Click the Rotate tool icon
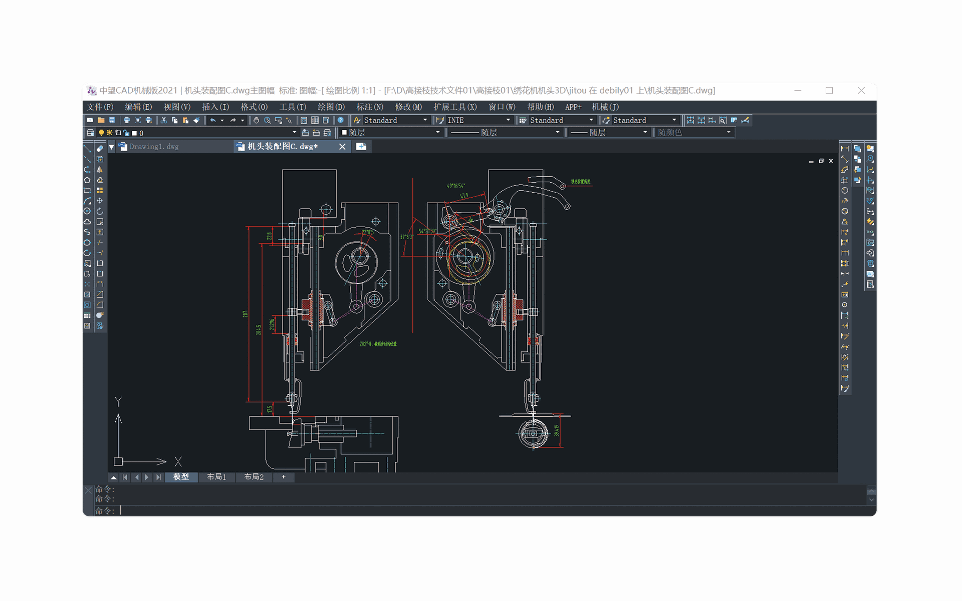This screenshot has width=962, height=601. point(100,211)
